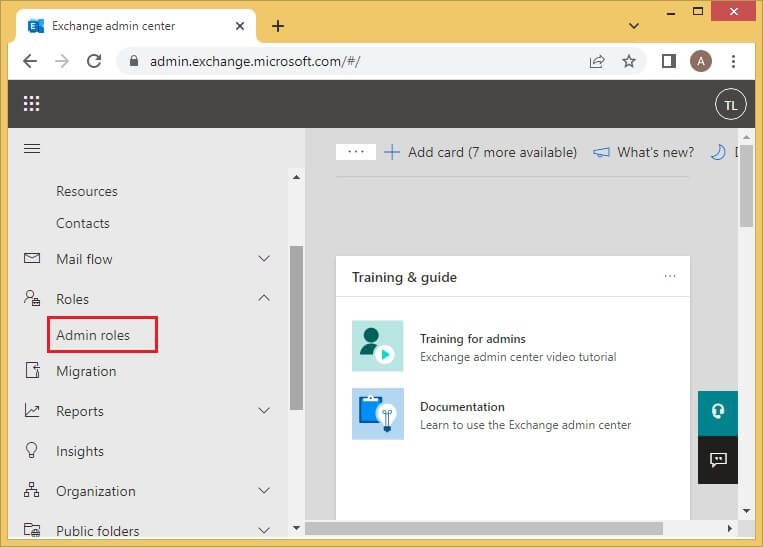Click the navigation pane scrollbar thumb

point(296,328)
